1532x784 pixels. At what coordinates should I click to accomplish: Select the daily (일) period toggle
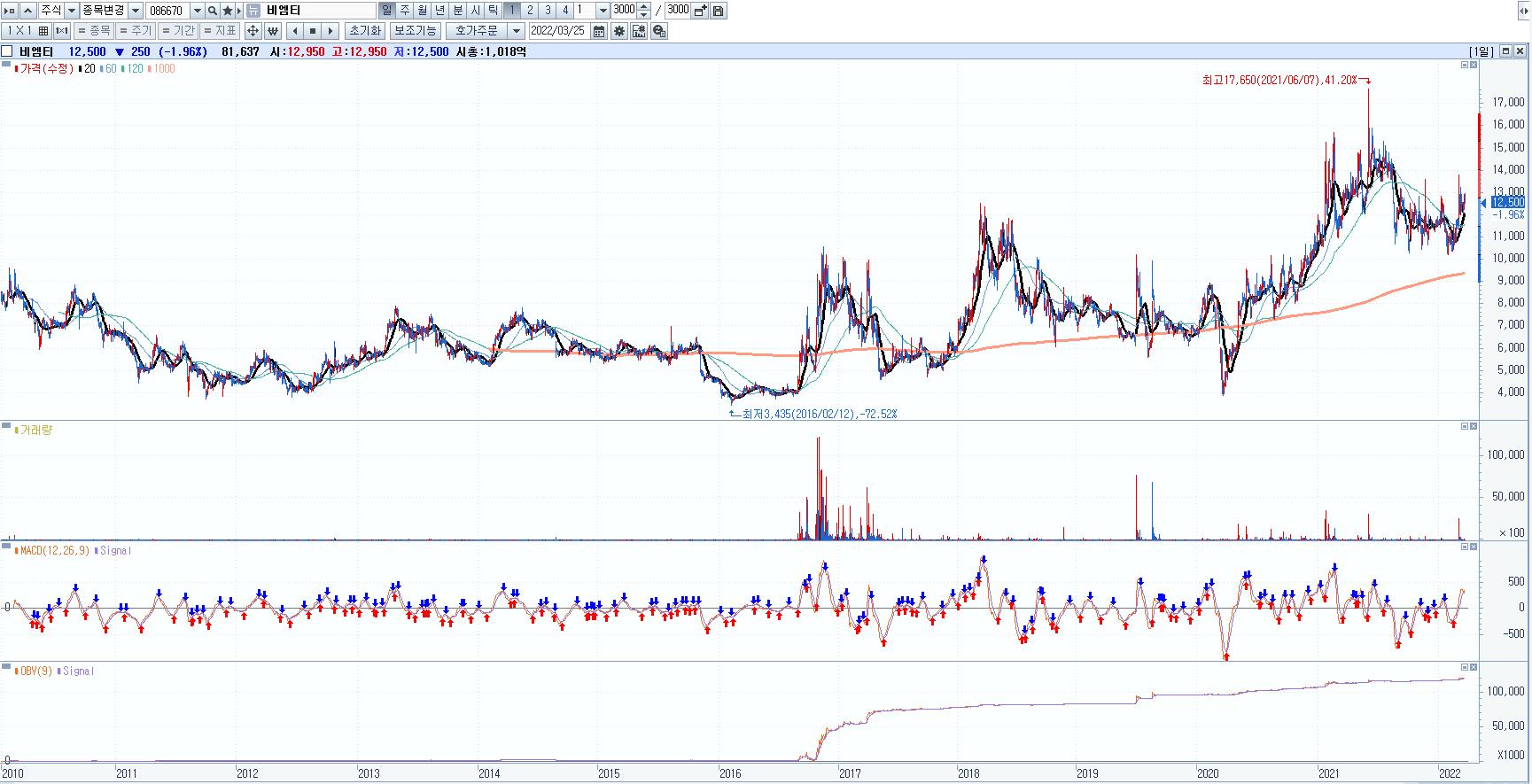[386, 11]
